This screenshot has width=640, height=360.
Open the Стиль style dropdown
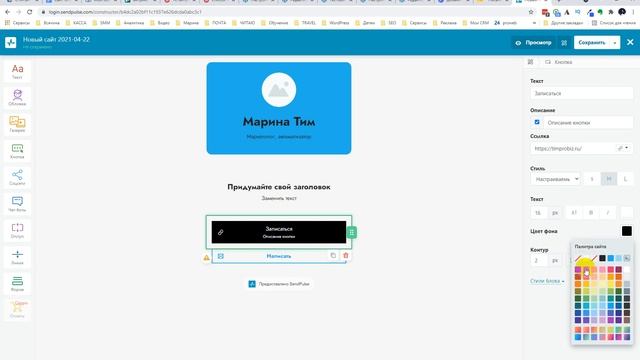[x=555, y=179]
